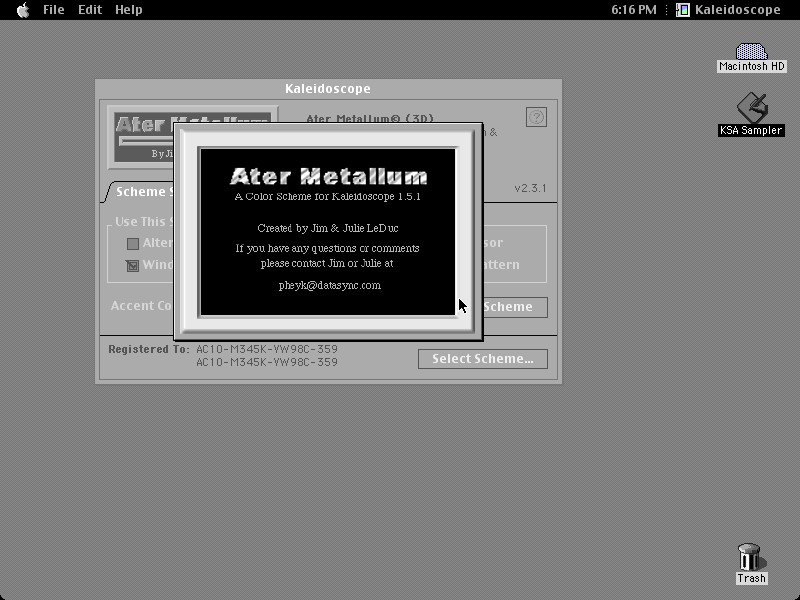The width and height of the screenshot is (800, 600).
Task: Toggle the unchecked Alter checkbox
Action: pos(133,244)
